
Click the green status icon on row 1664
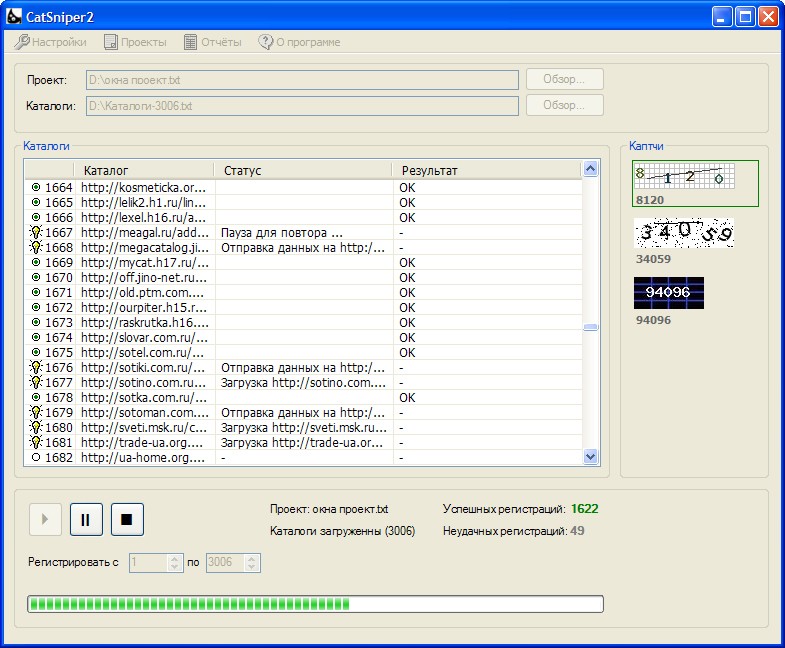(36, 187)
